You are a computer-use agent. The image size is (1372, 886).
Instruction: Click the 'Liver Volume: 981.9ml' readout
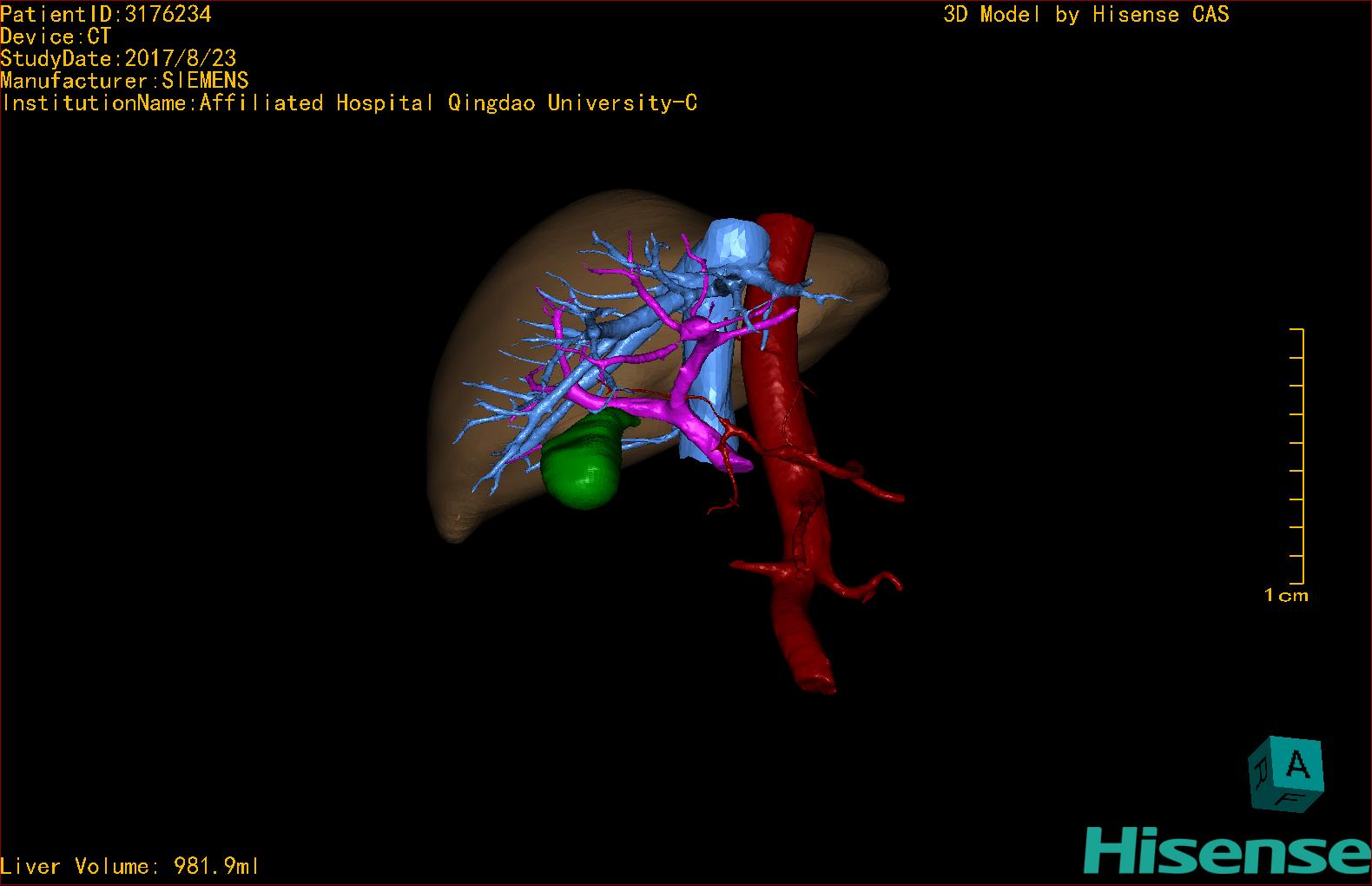129,866
